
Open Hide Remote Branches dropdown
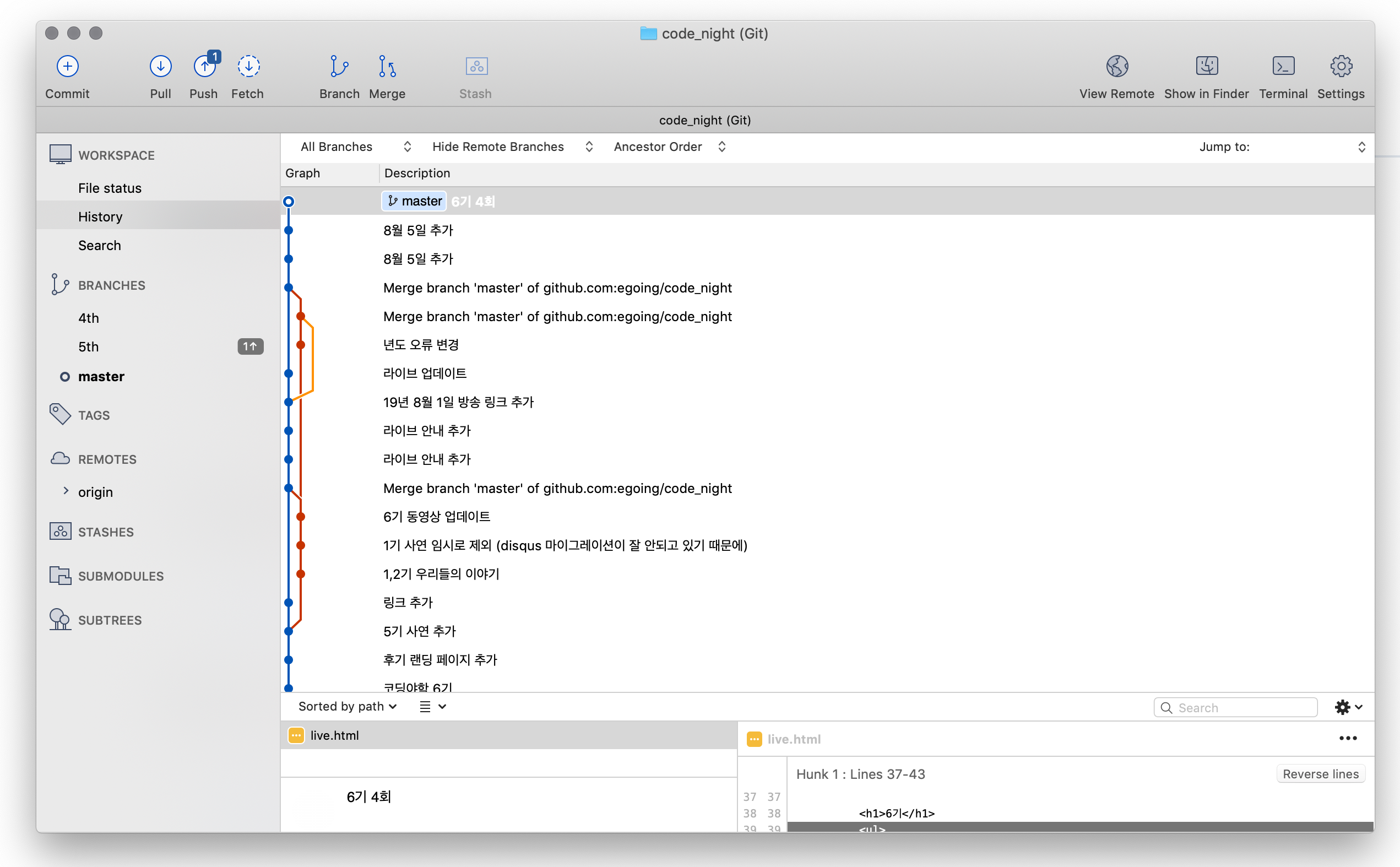click(512, 147)
